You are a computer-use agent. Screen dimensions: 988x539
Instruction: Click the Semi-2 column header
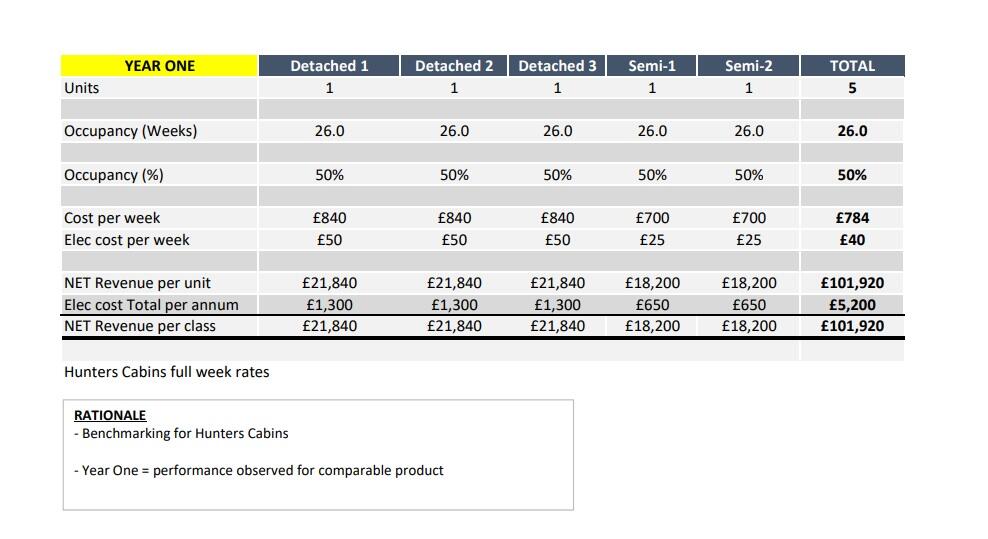[x=748, y=66]
